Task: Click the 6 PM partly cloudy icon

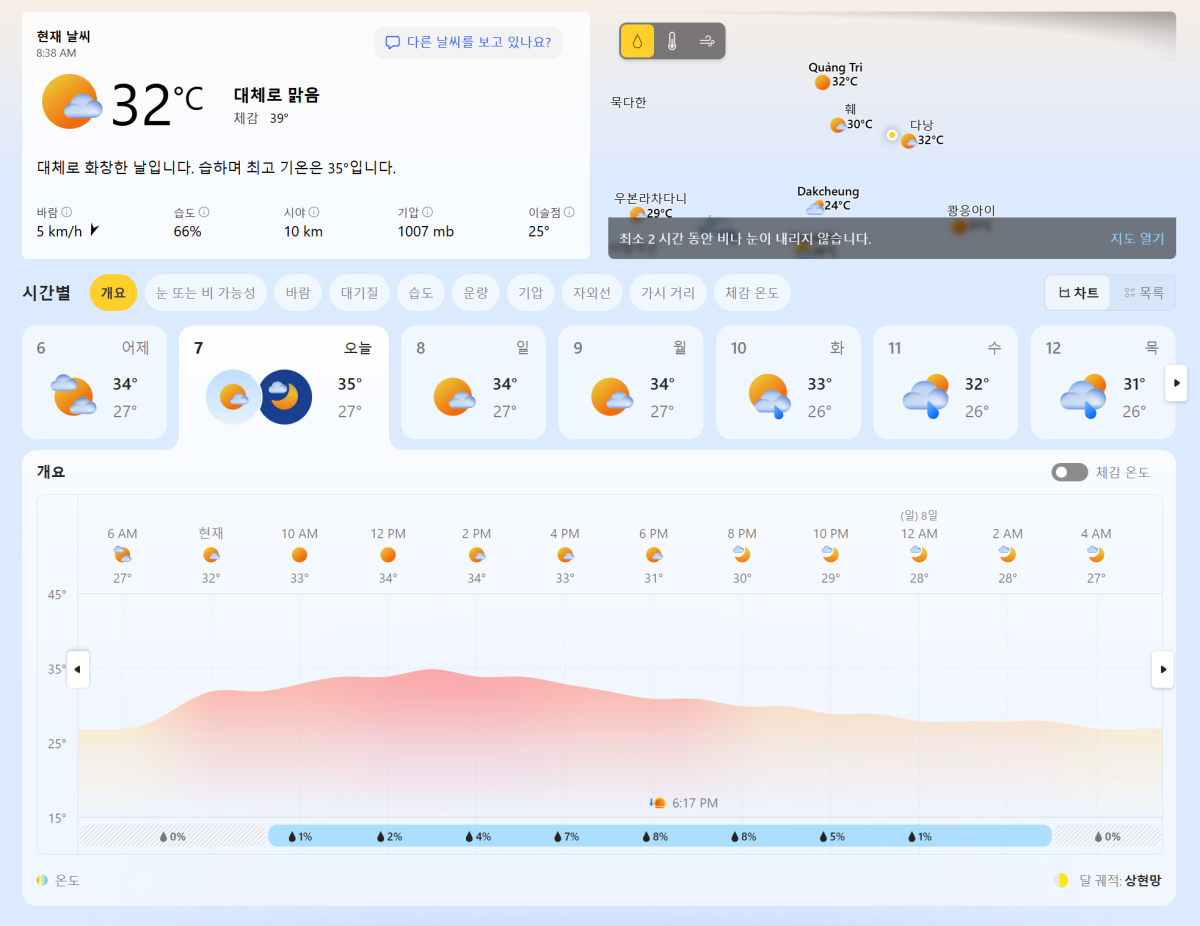Action: (654, 555)
